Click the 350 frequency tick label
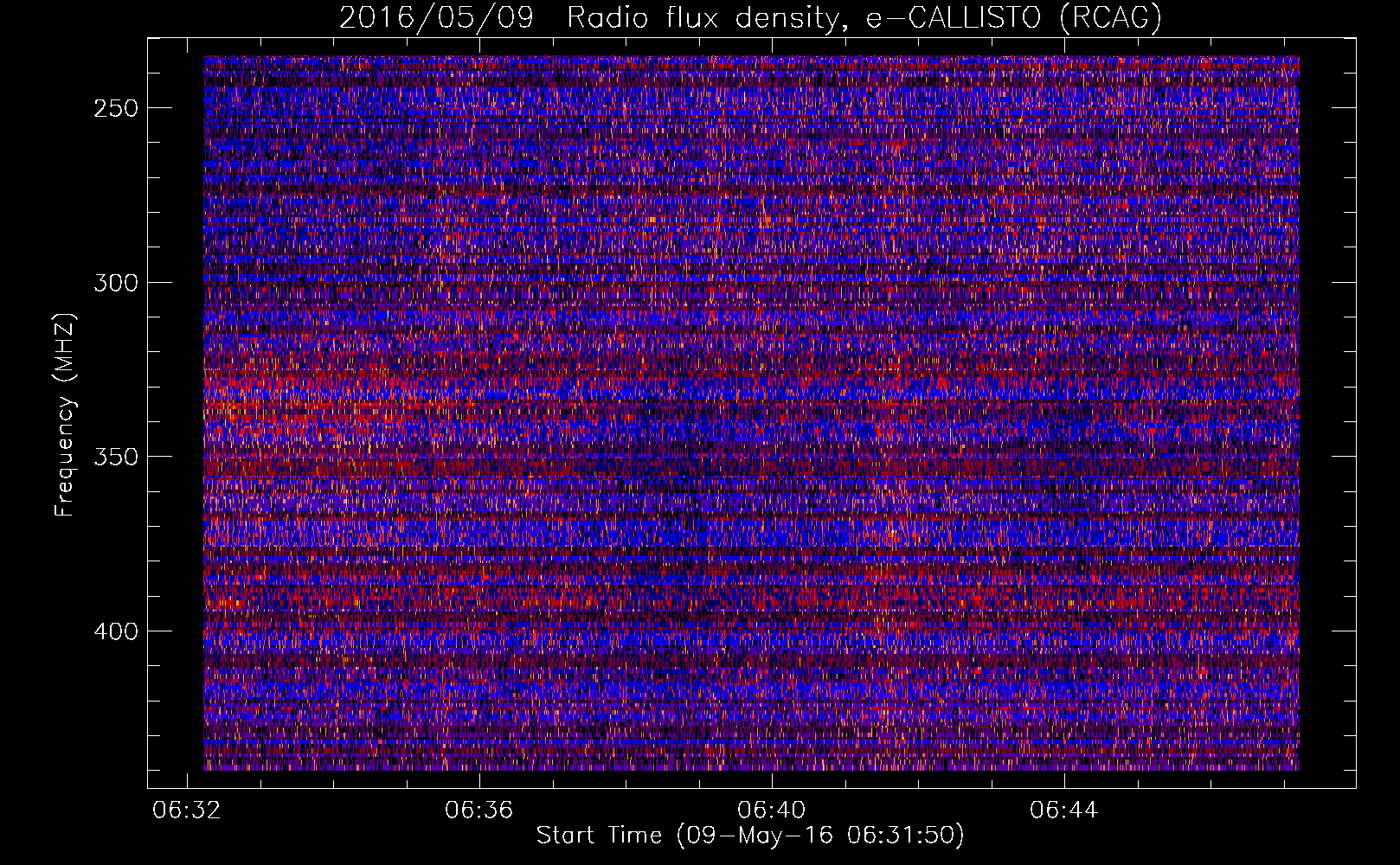Screen dimensions: 1400x865 (116, 457)
